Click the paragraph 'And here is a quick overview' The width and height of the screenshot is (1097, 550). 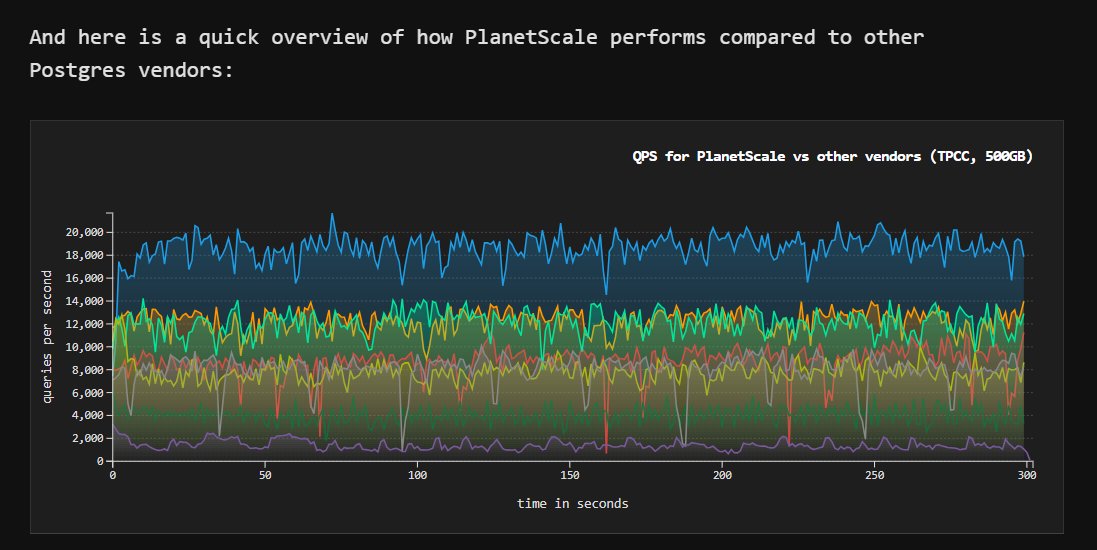[476, 53]
